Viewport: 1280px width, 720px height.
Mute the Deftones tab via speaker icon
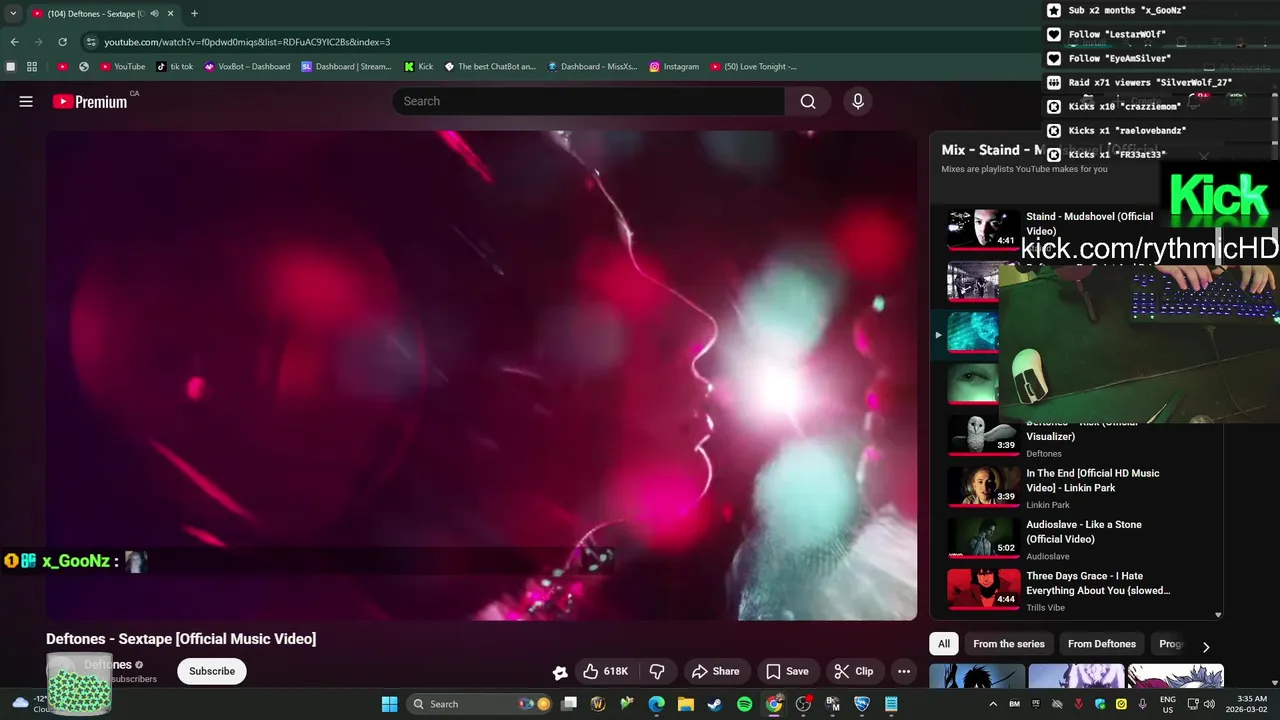[x=154, y=14]
